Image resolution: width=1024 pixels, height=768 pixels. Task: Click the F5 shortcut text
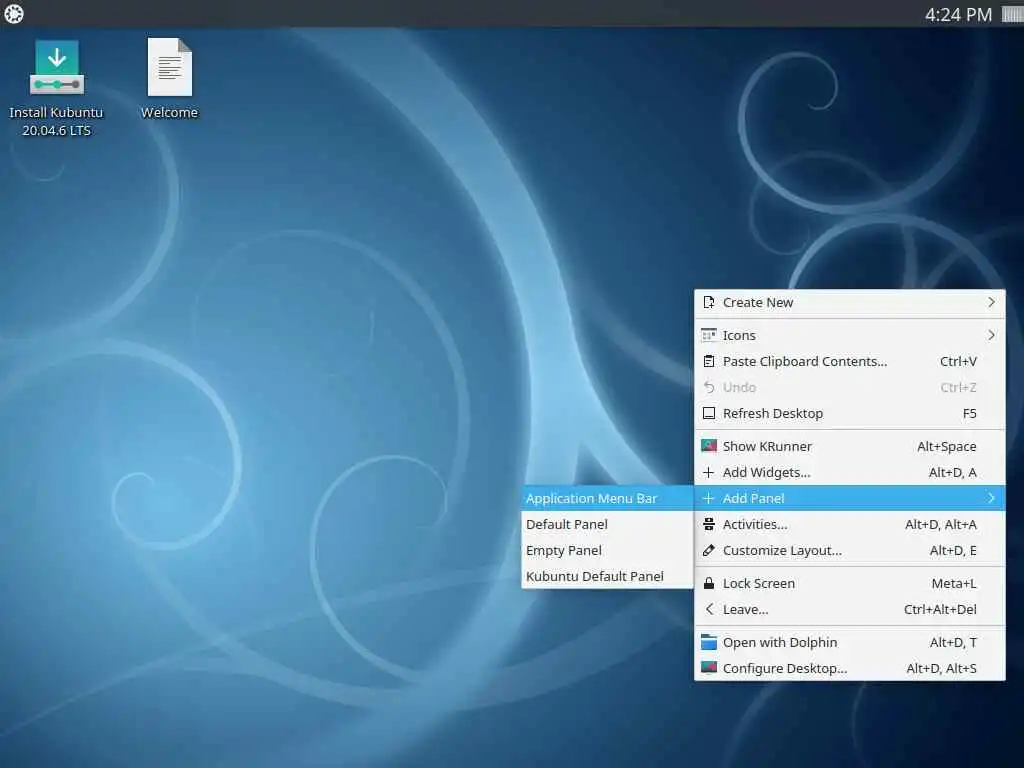coord(970,413)
